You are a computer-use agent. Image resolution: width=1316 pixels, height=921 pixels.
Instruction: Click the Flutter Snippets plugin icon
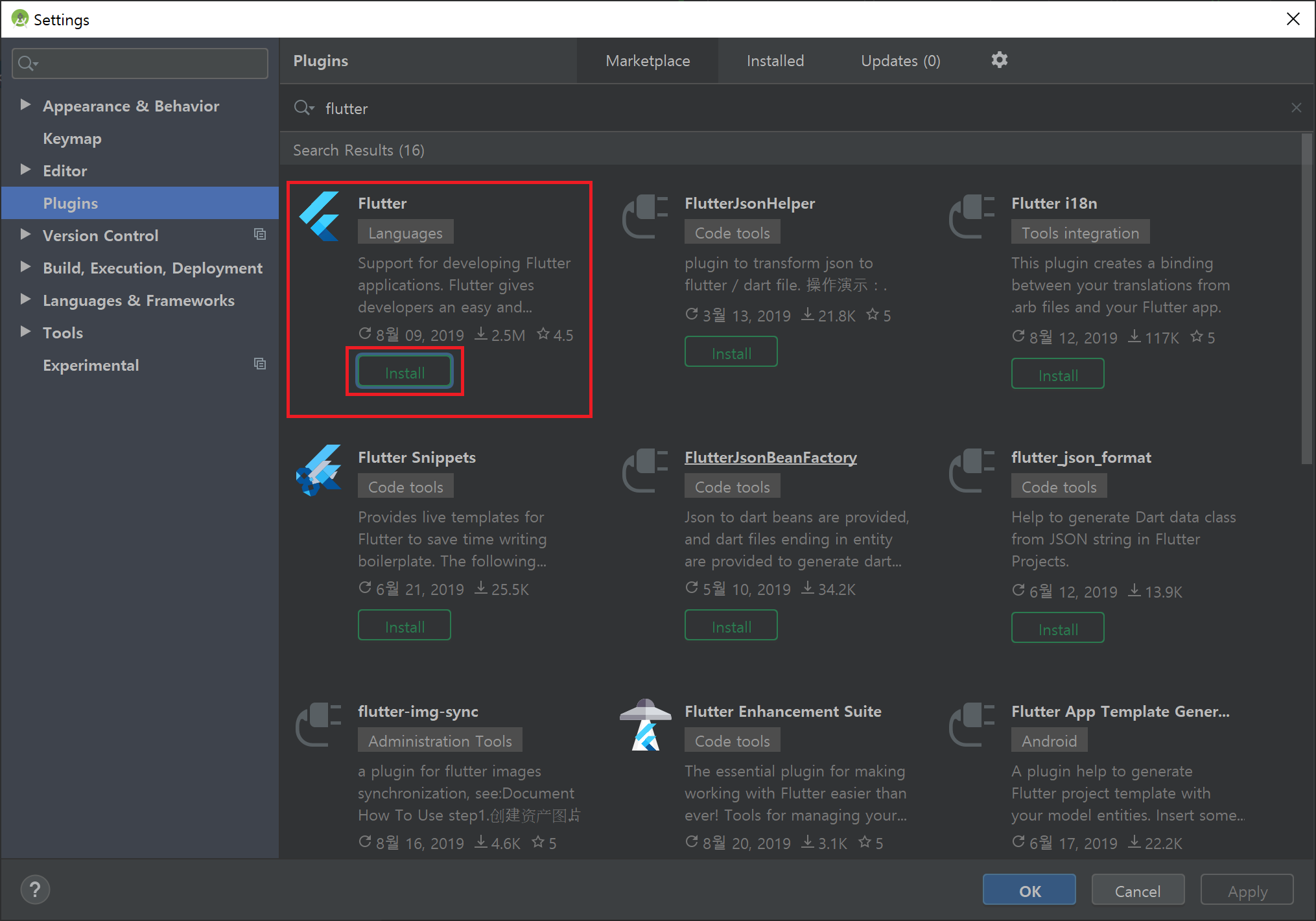pos(319,471)
